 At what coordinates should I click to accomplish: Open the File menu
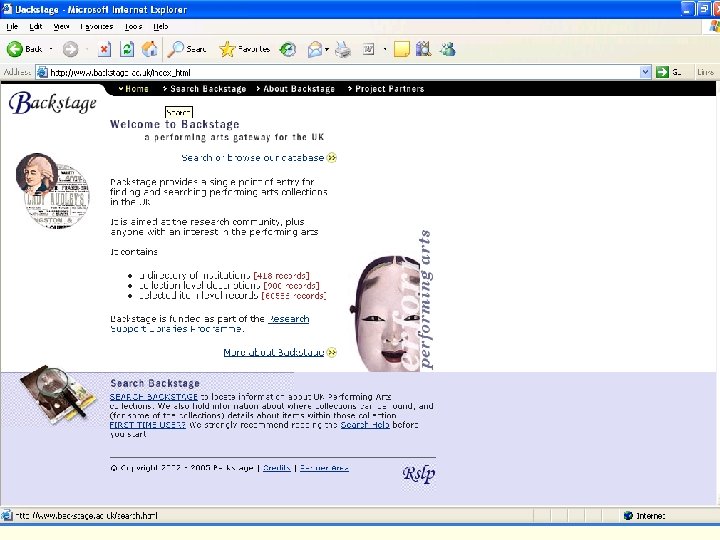(x=12, y=27)
